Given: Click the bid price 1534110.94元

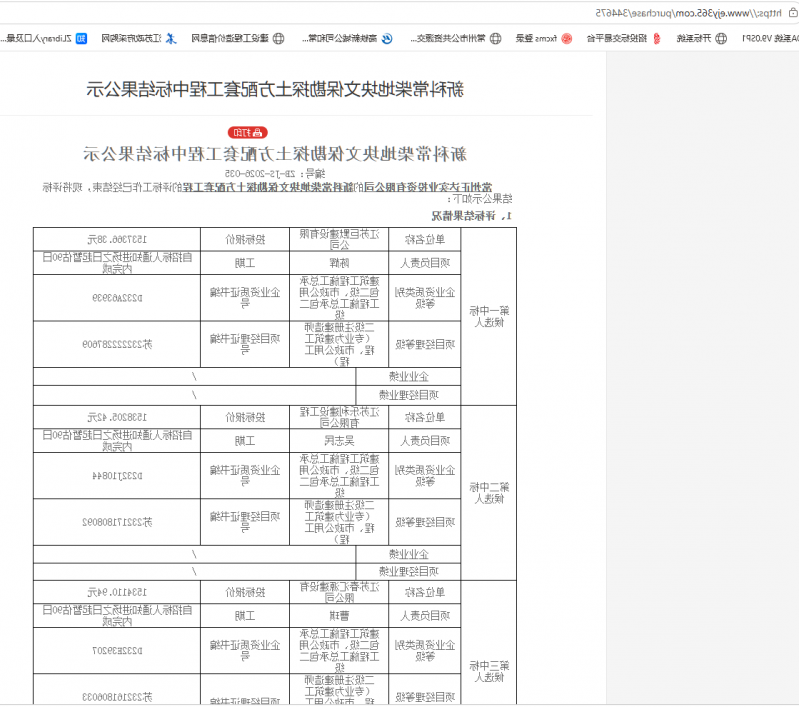Looking at the screenshot, I should 117,592.
